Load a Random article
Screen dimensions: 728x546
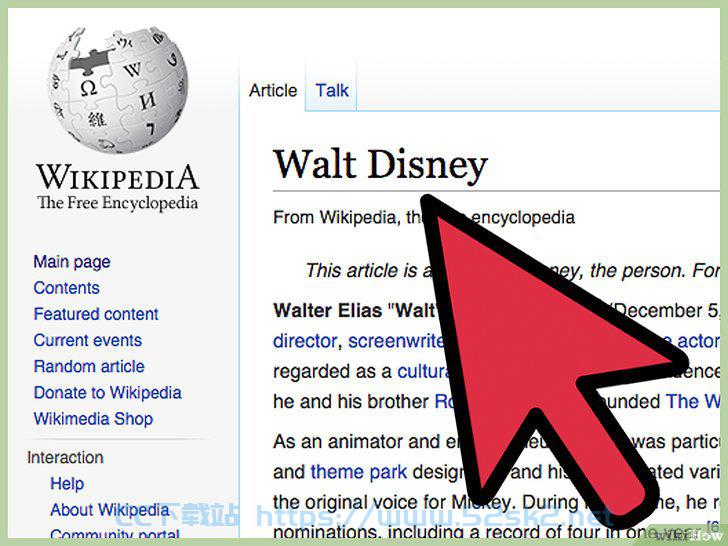[89, 366]
